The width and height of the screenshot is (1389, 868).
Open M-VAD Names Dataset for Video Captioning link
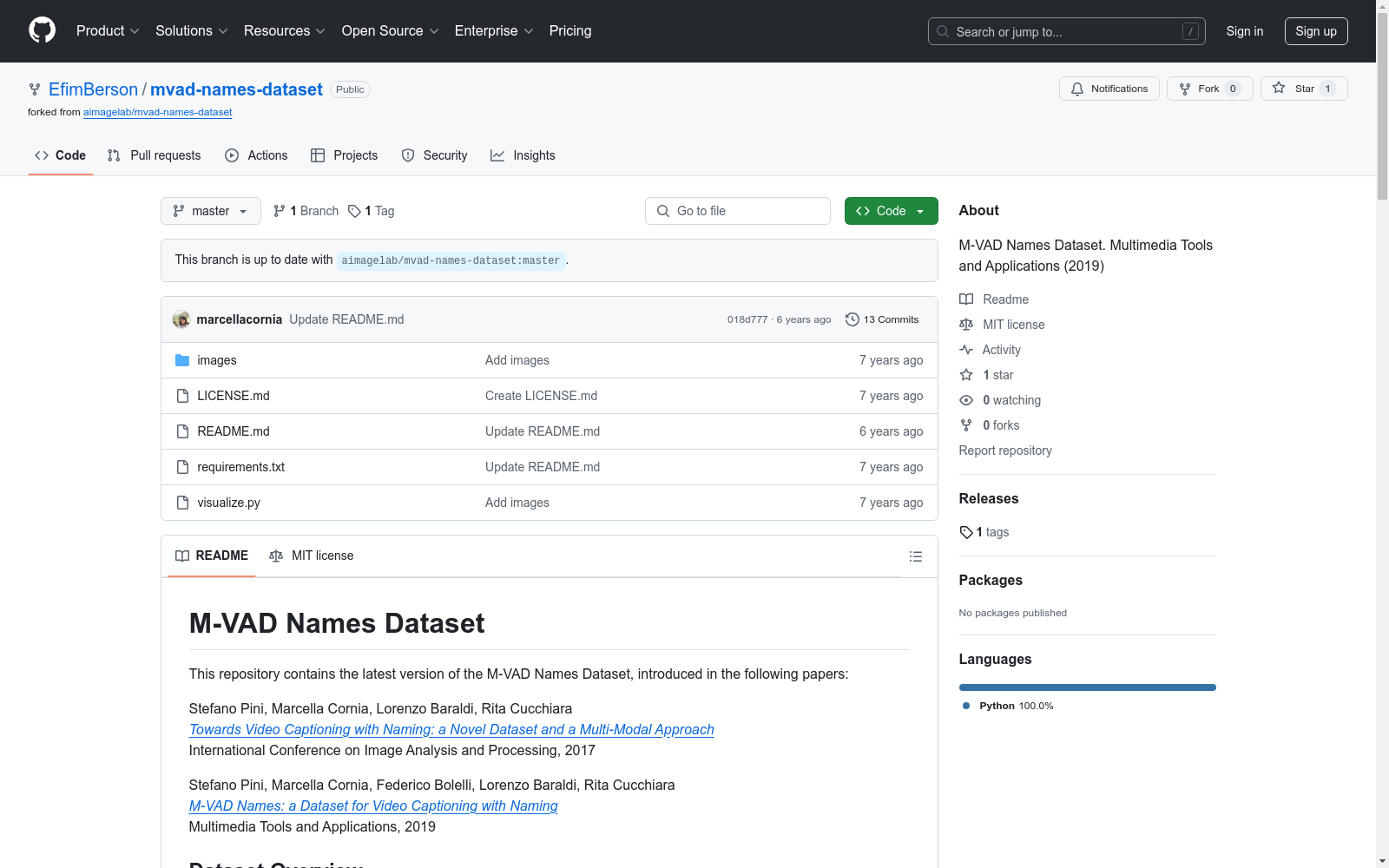(373, 806)
